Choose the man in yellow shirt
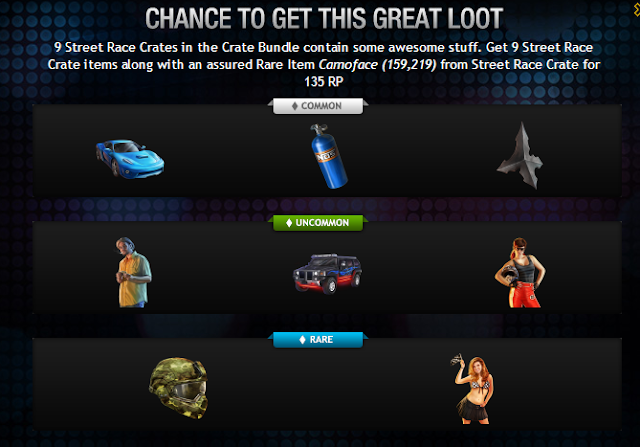 point(133,272)
